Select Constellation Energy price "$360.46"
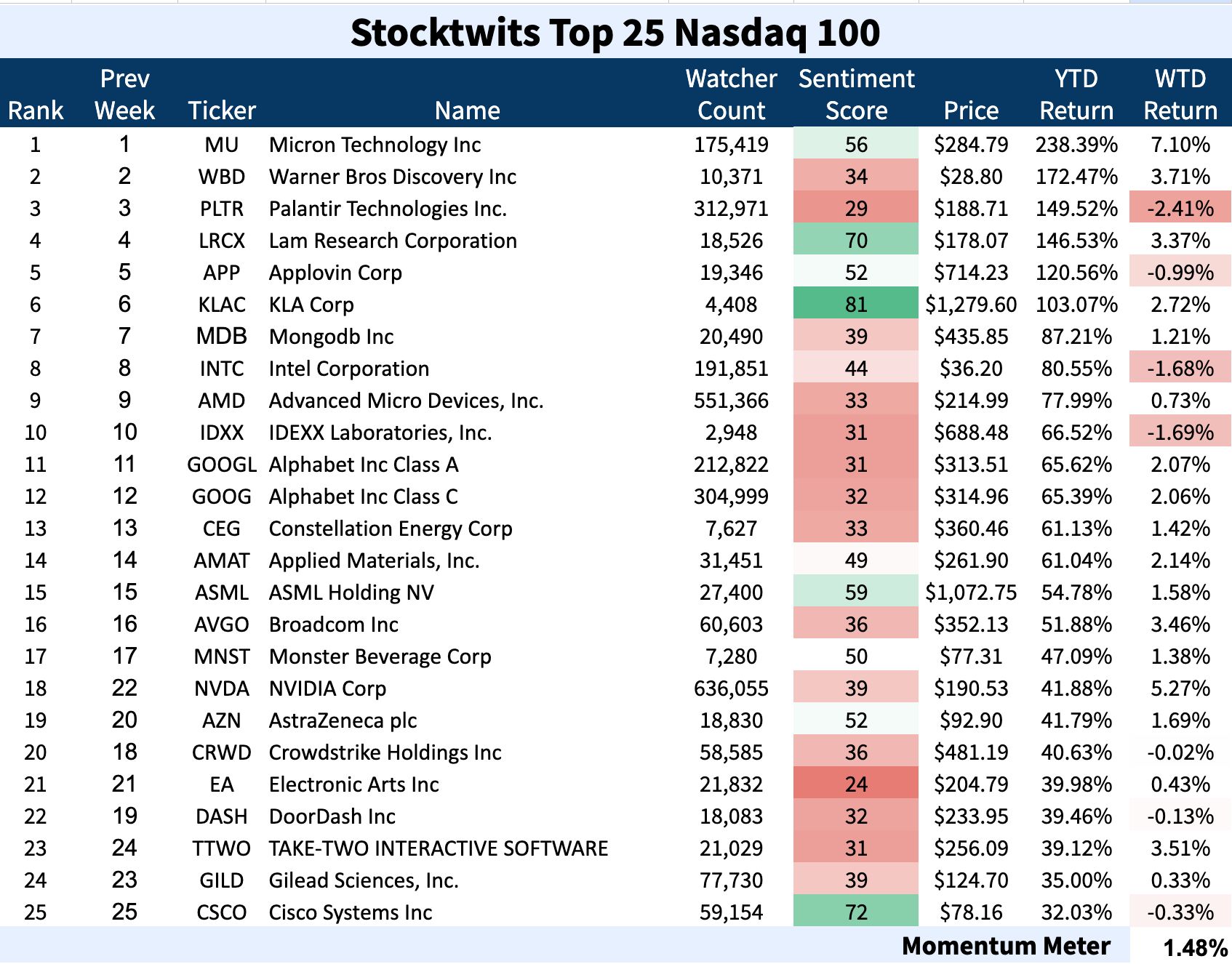1232x964 pixels. (x=971, y=529)
